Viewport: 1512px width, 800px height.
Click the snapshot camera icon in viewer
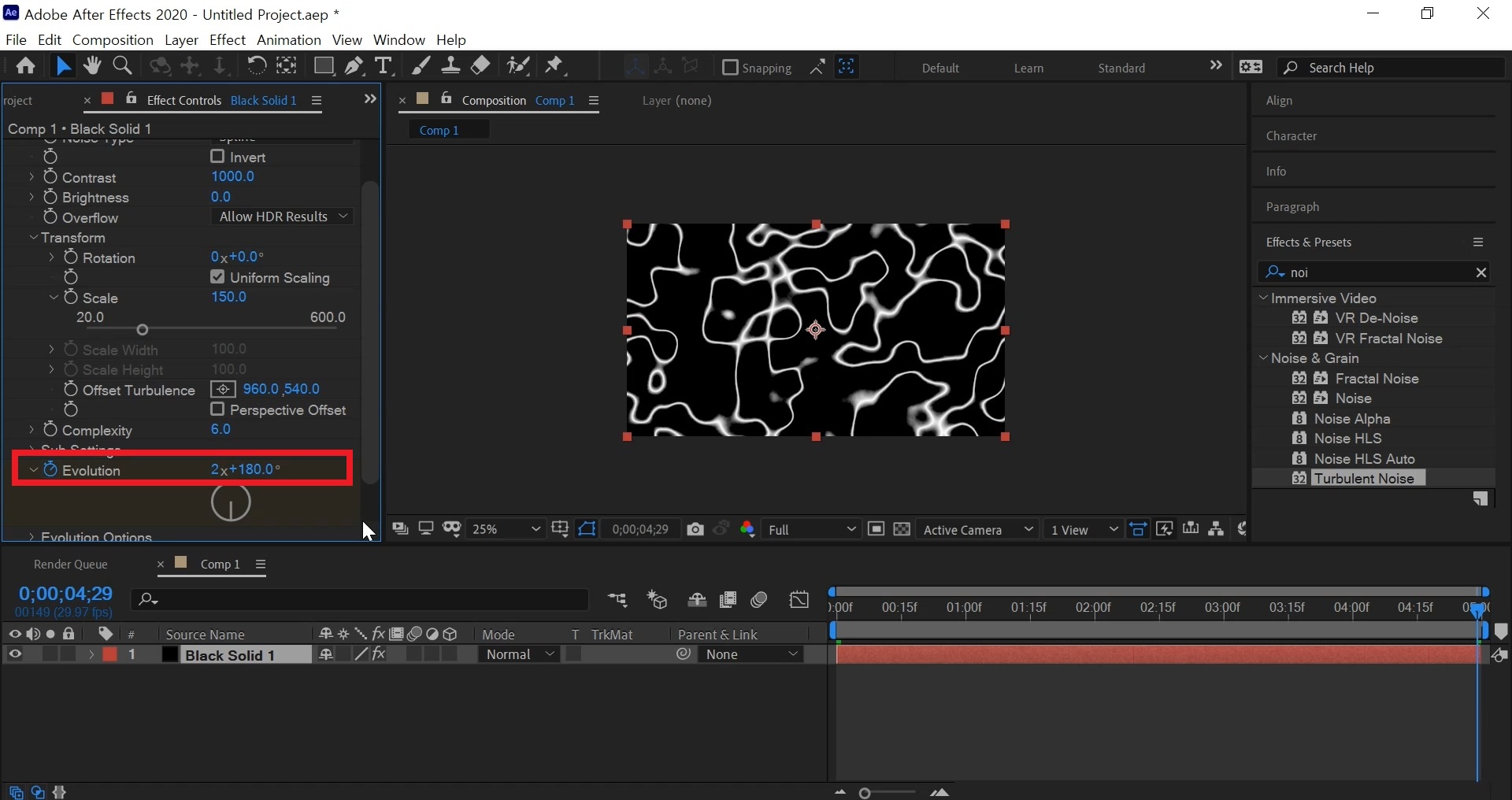tap(695, 530)
